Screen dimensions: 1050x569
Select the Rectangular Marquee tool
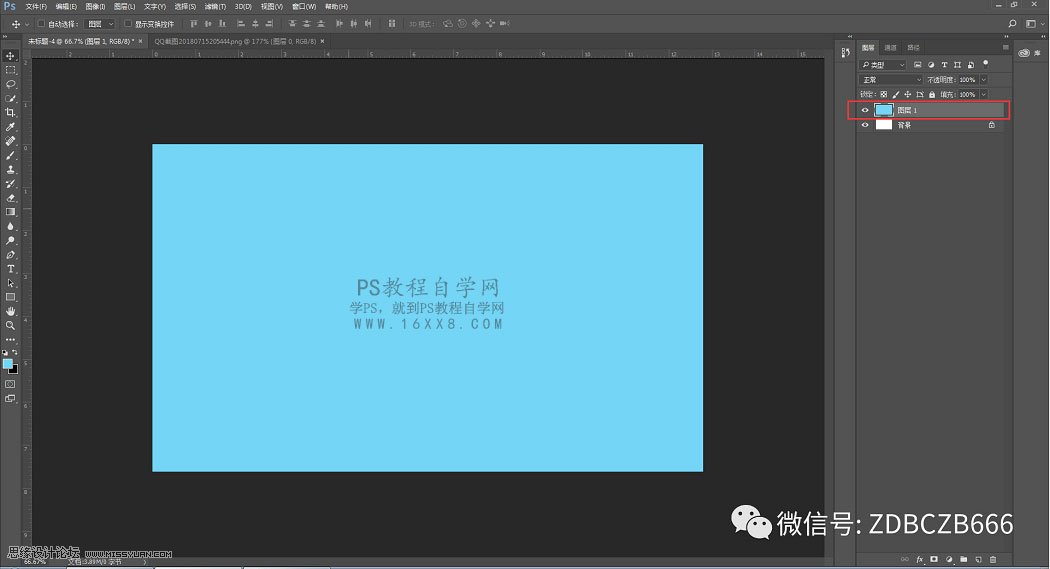point(10,70)
